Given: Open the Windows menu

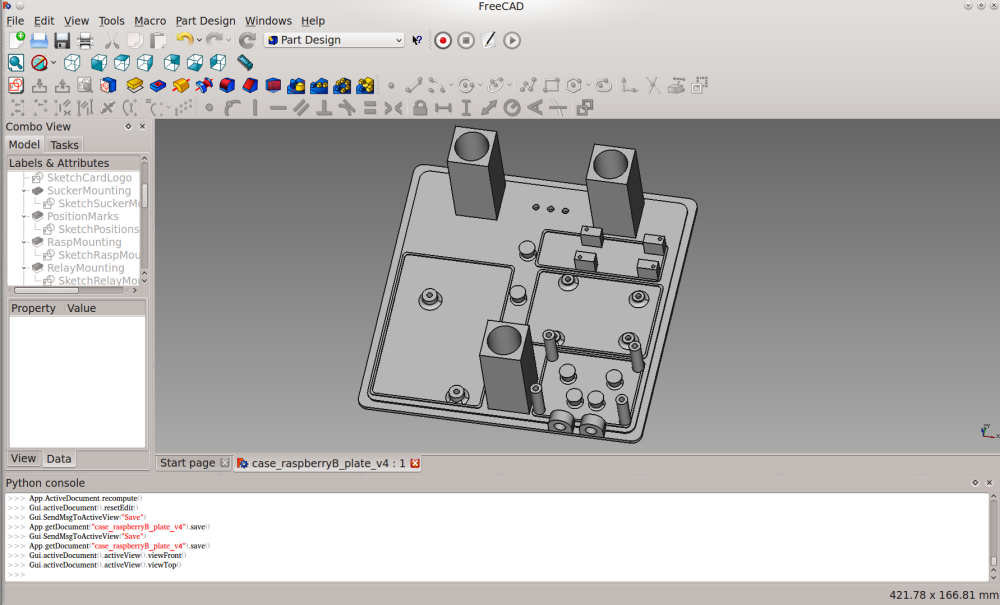Looking at the screenshot, I should (268, 21).
